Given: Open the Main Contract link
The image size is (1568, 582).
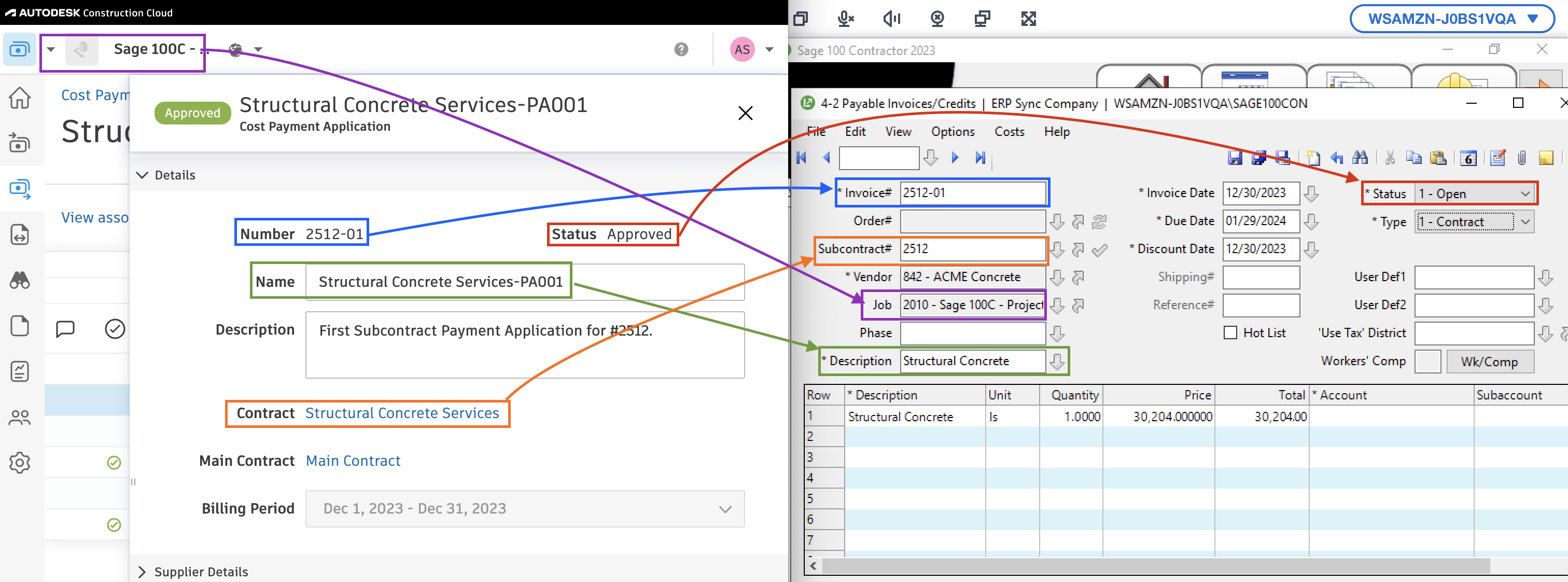Looking at the screenshot, I should click(353, 461).
